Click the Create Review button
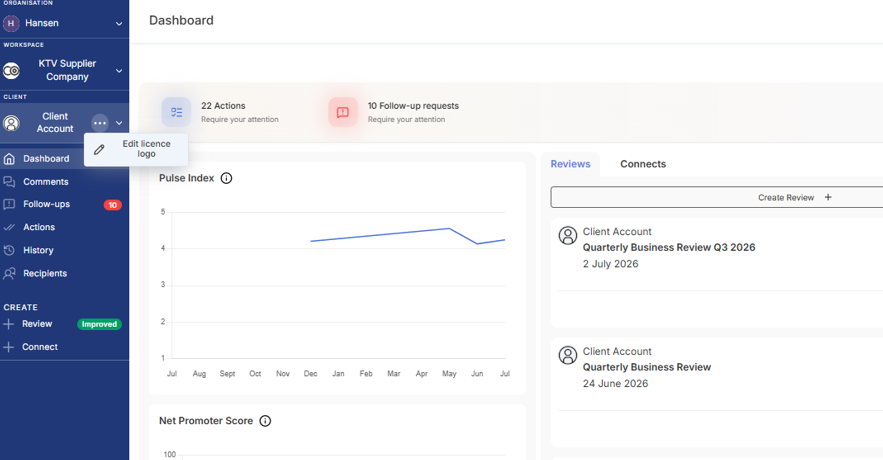 [716, 198]
